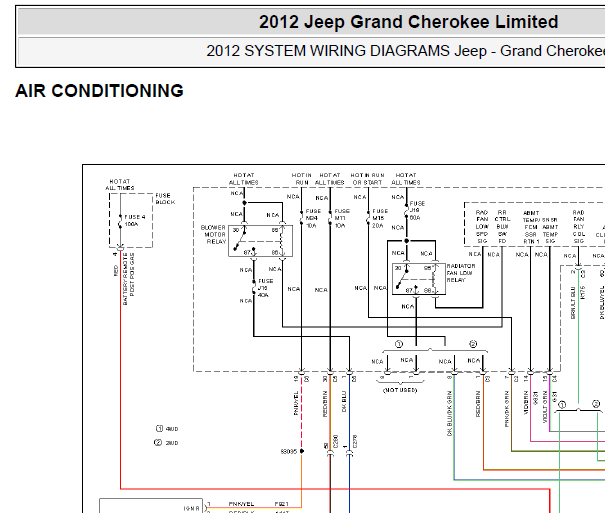Select the "2012 SYSTEM WIRING DIAGRAMS" subtitle line
The width and height of the screenshot is (605, 513).
(x=405, y=51)
